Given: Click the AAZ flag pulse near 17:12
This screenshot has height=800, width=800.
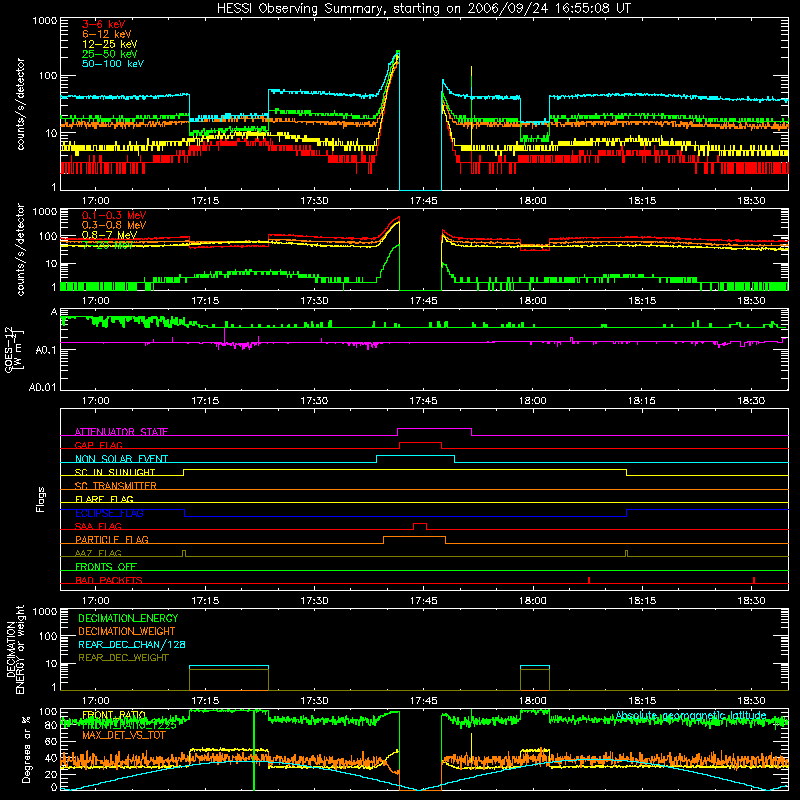Looking at the screenshot, I should click(184, 554).
